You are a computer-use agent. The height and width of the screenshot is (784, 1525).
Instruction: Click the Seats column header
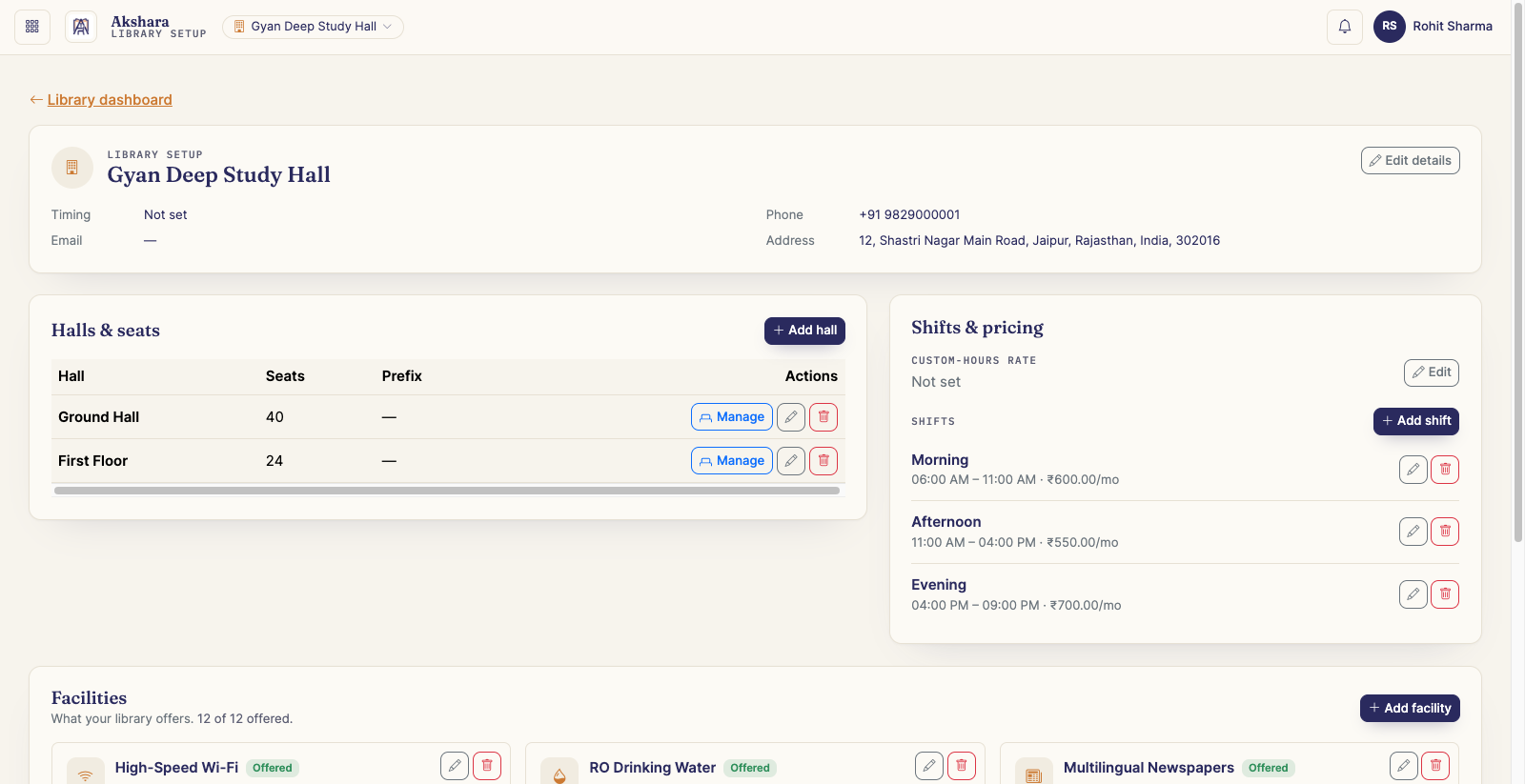285,376
